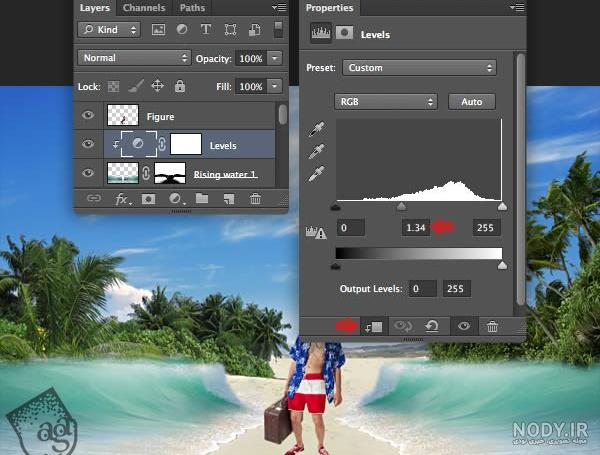Select the shape layer filter icon
The image size is (600, 455).
[x=230, y=29]
